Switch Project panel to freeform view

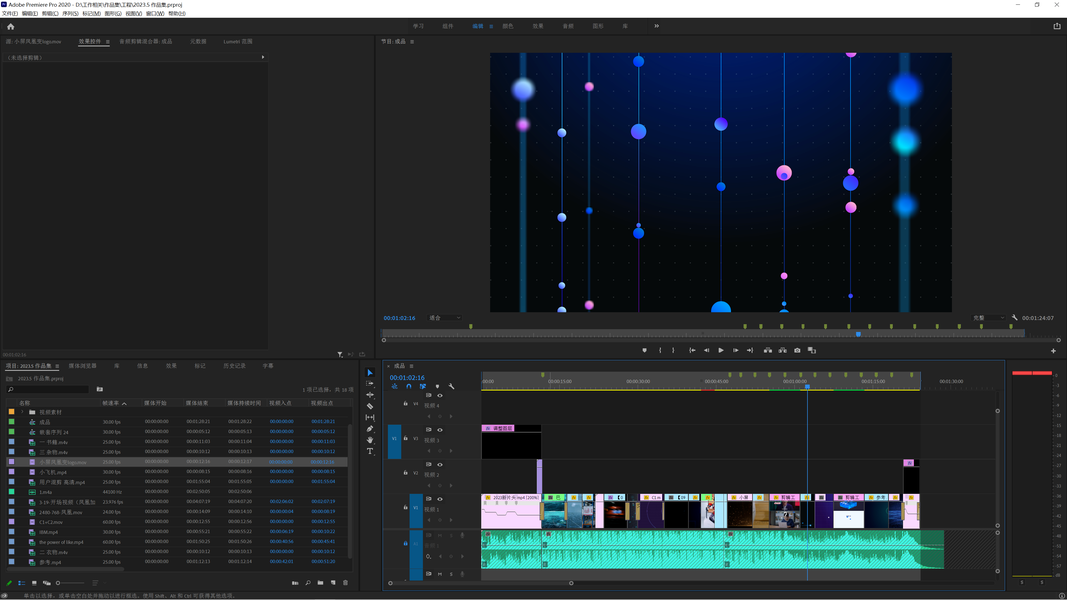coord(46,583)
